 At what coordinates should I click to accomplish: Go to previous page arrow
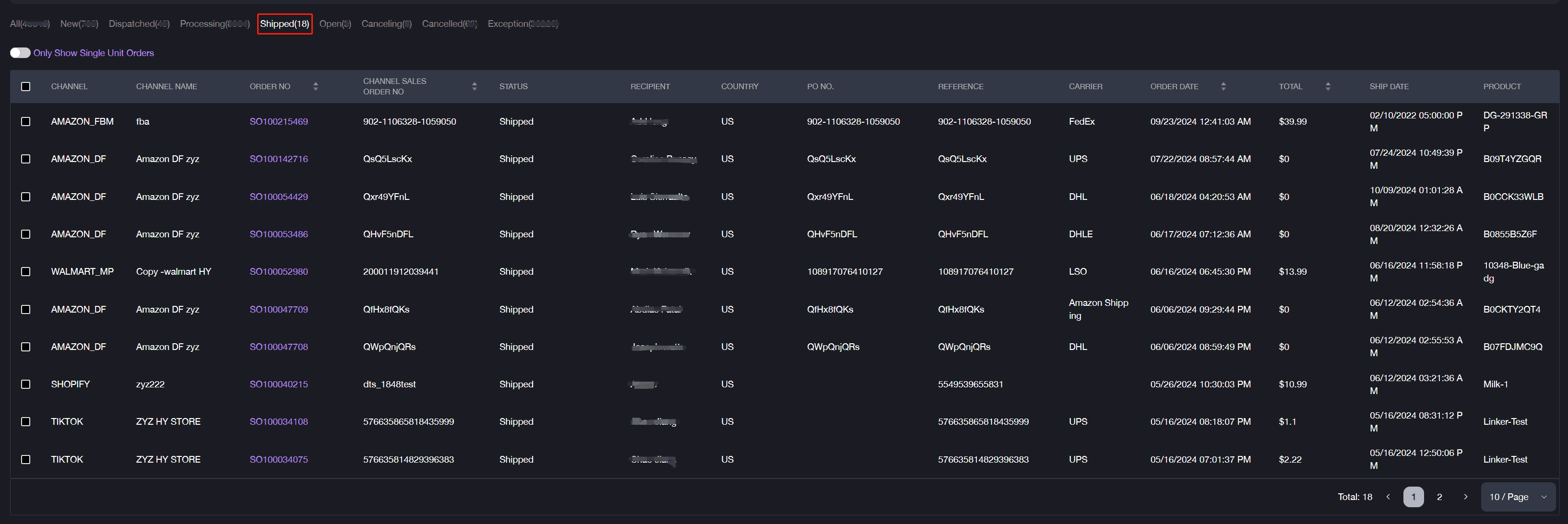pos(1388,497)
